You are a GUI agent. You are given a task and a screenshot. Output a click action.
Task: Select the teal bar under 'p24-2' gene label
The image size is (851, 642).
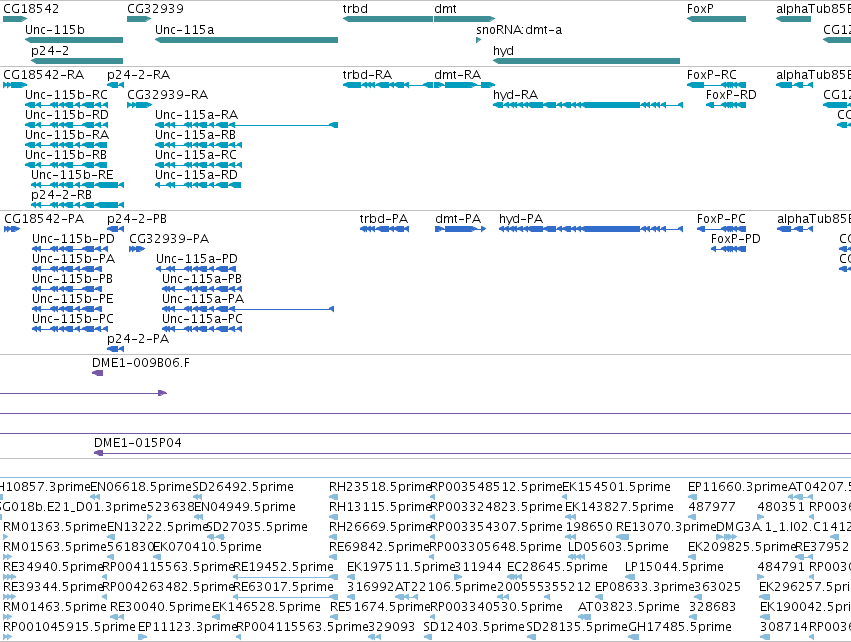point(77,61)
